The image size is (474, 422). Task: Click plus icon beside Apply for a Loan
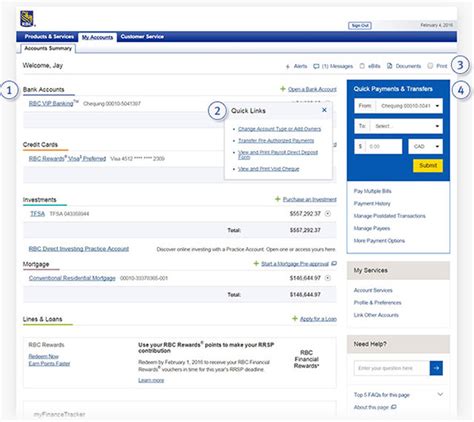[295, 319]
